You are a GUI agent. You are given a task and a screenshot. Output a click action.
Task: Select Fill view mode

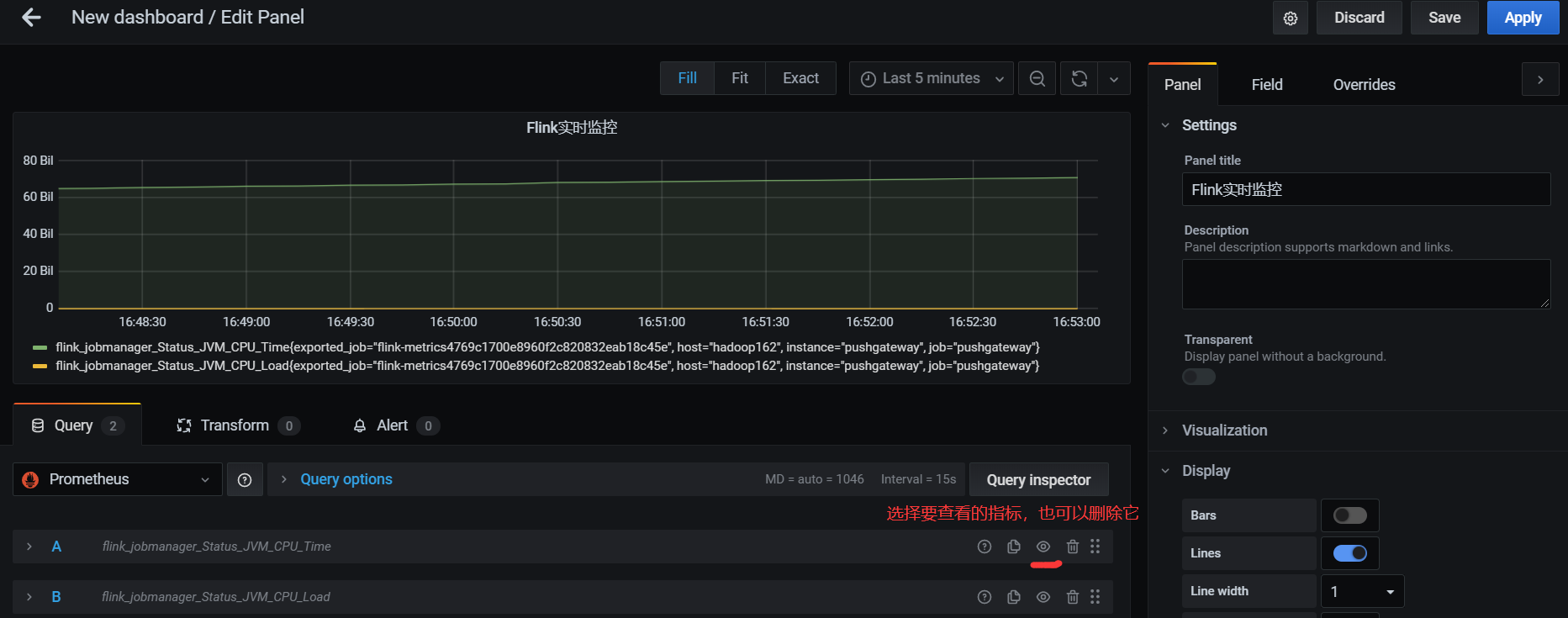[687, 78]
